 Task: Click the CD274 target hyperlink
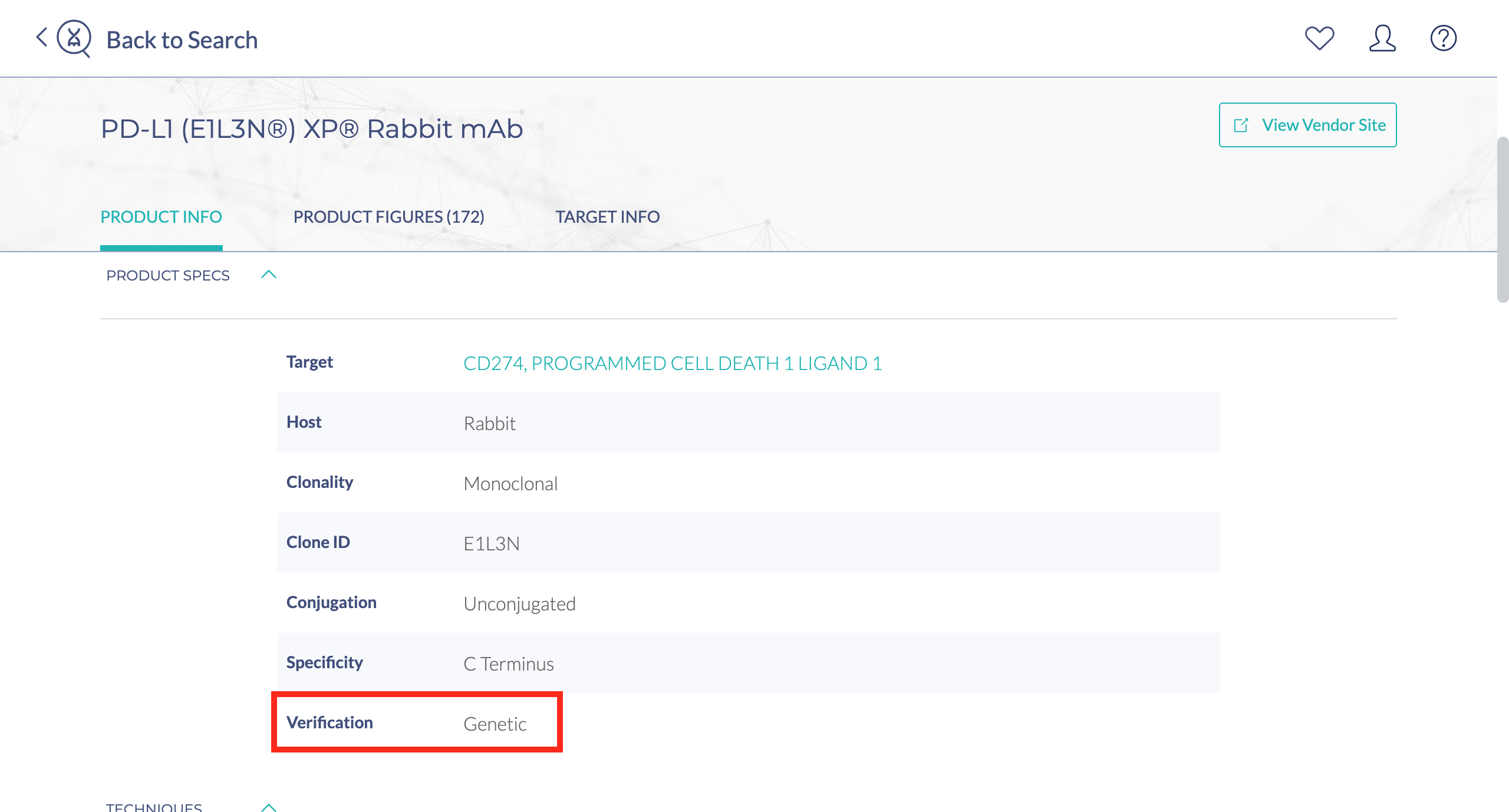[672, 362]
